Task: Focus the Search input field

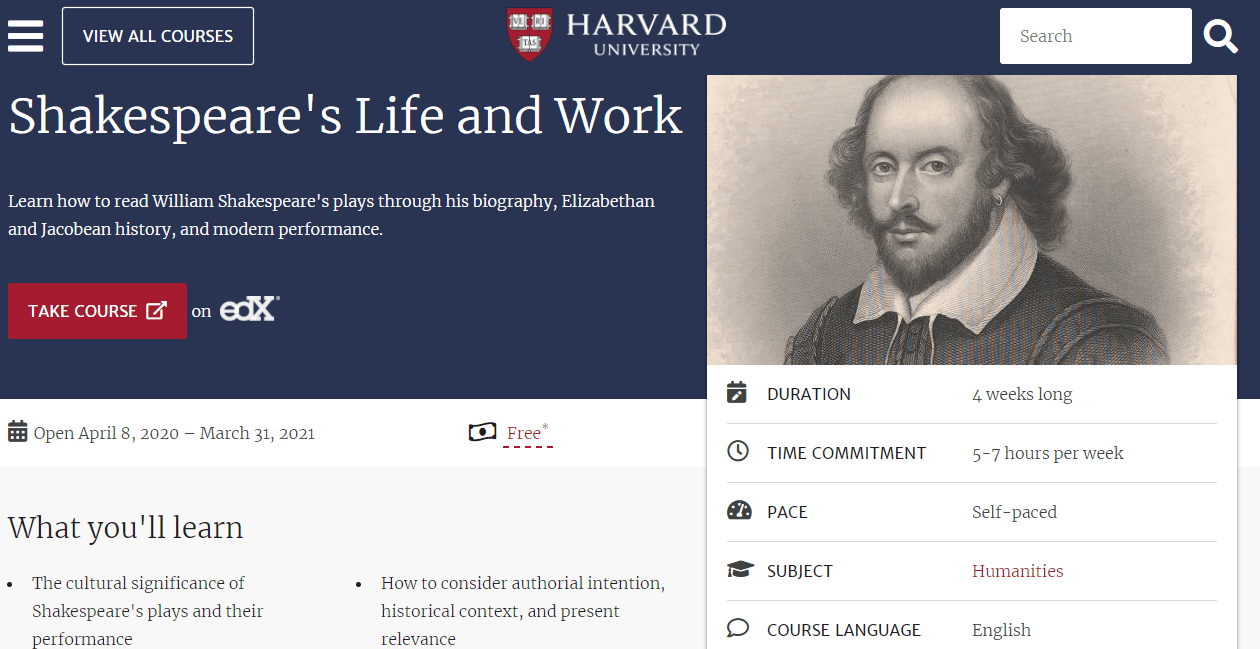Action: tap(1096, 36)
